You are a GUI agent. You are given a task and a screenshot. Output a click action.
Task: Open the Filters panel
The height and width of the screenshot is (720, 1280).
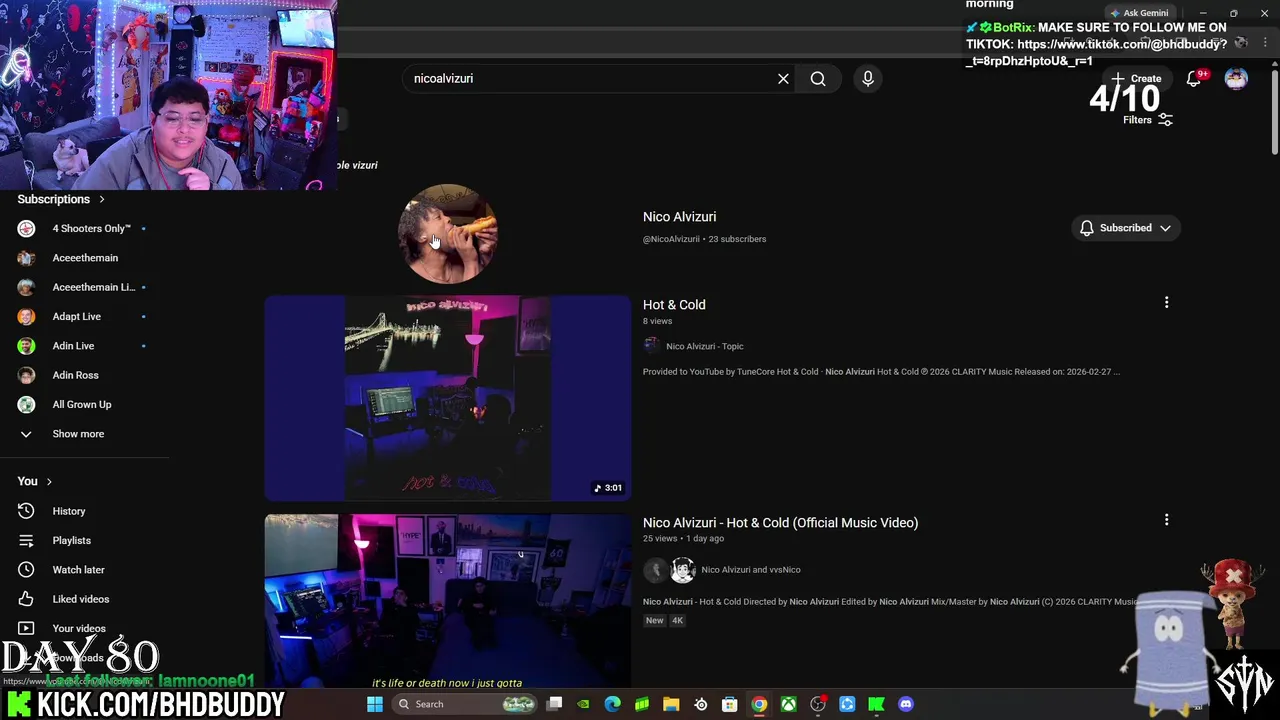(x=1147, y=120)
